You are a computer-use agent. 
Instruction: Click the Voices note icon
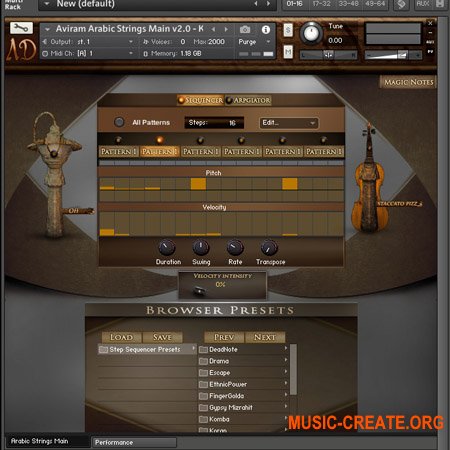click(146, 42)
